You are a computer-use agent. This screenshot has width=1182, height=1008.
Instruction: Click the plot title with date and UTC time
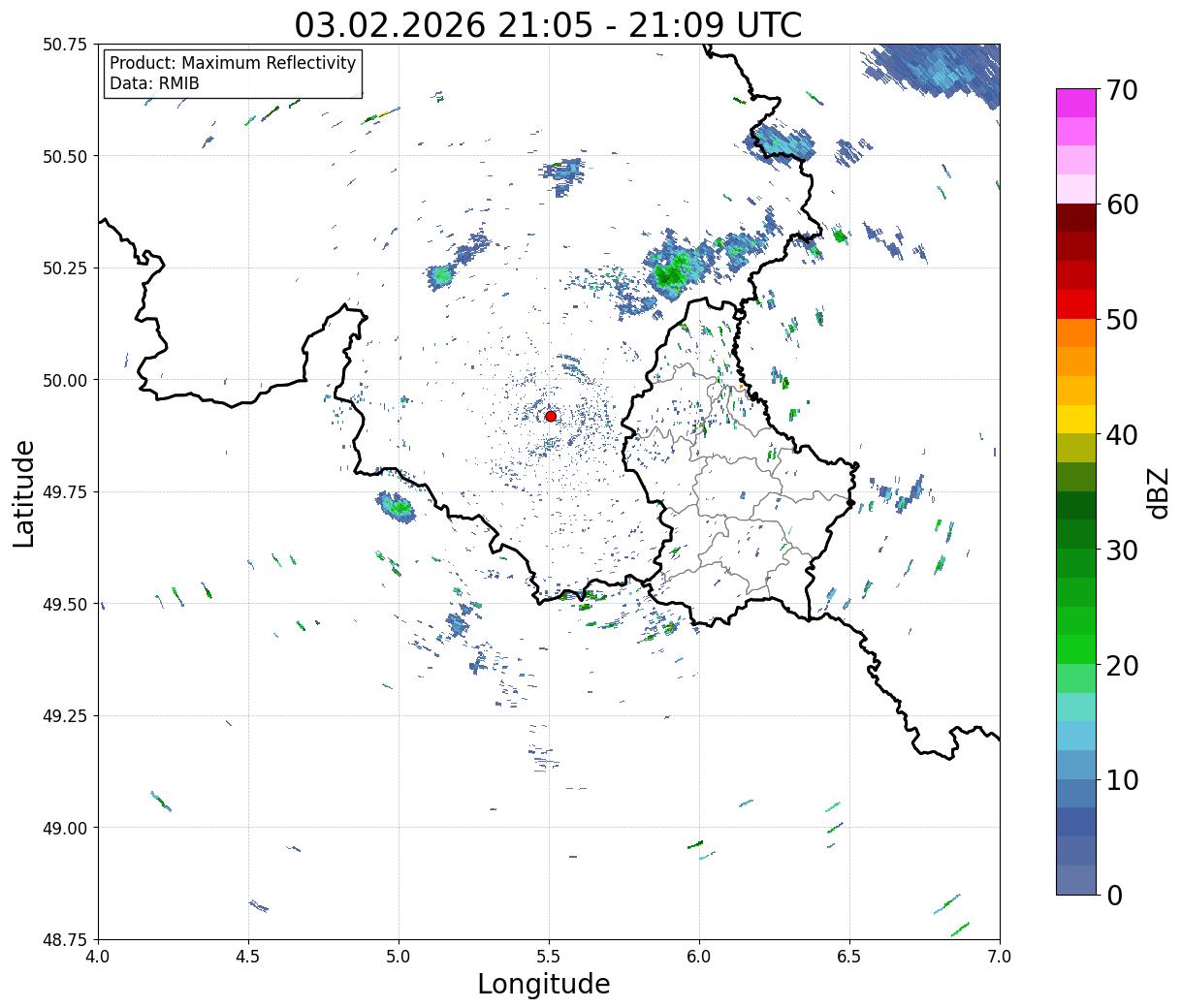click(548, 24)
